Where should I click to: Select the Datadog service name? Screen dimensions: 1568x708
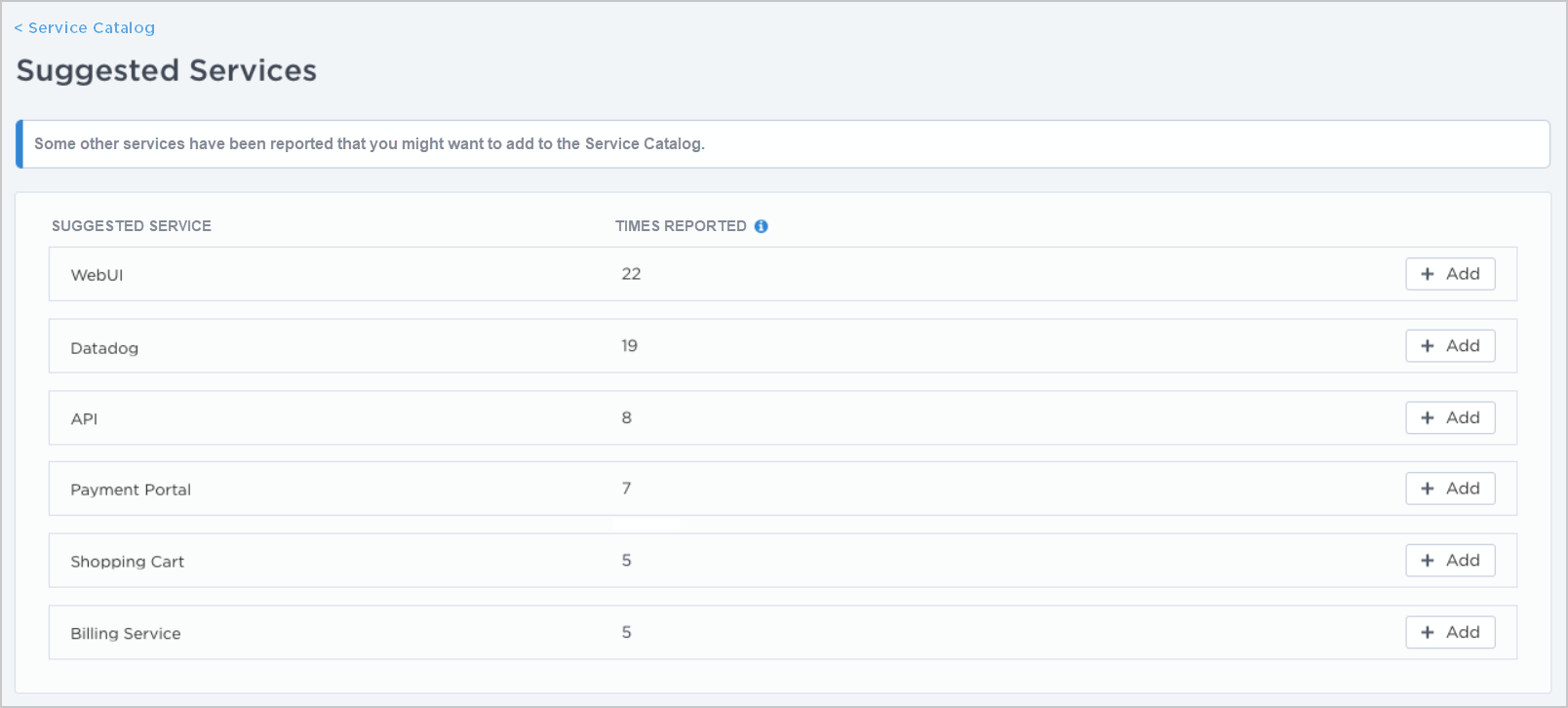click(104, 348)
